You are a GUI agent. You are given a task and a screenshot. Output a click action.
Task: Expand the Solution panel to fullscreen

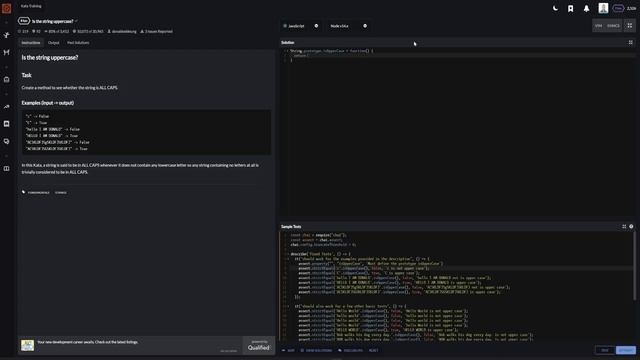pyautogui.click(x=631, y=42)
